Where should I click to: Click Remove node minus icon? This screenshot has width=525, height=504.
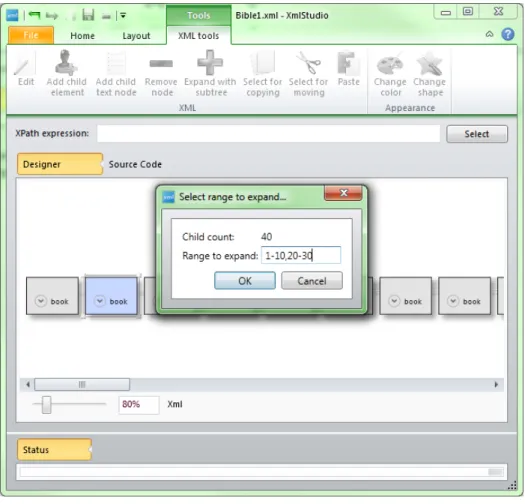pos(161,63)
